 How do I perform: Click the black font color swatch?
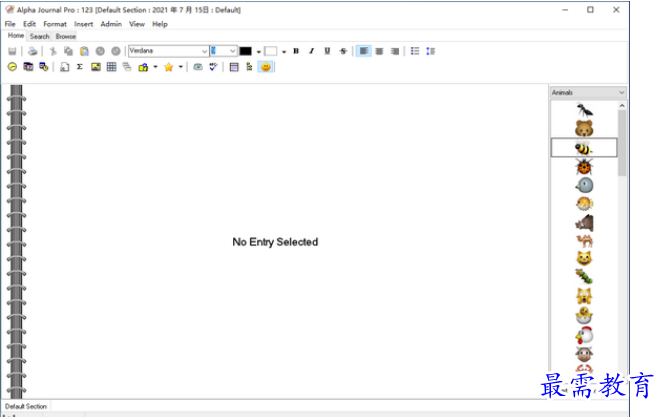coord(245,51)
